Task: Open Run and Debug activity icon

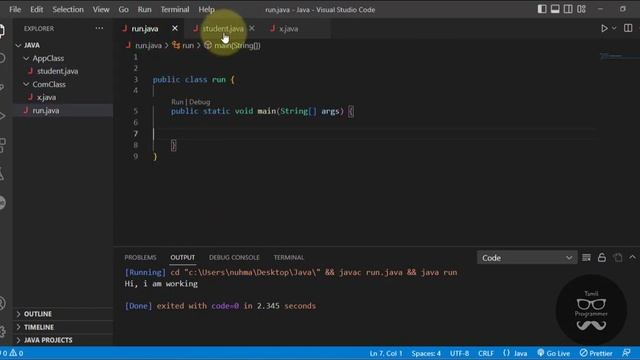Action: coord(2,116)
